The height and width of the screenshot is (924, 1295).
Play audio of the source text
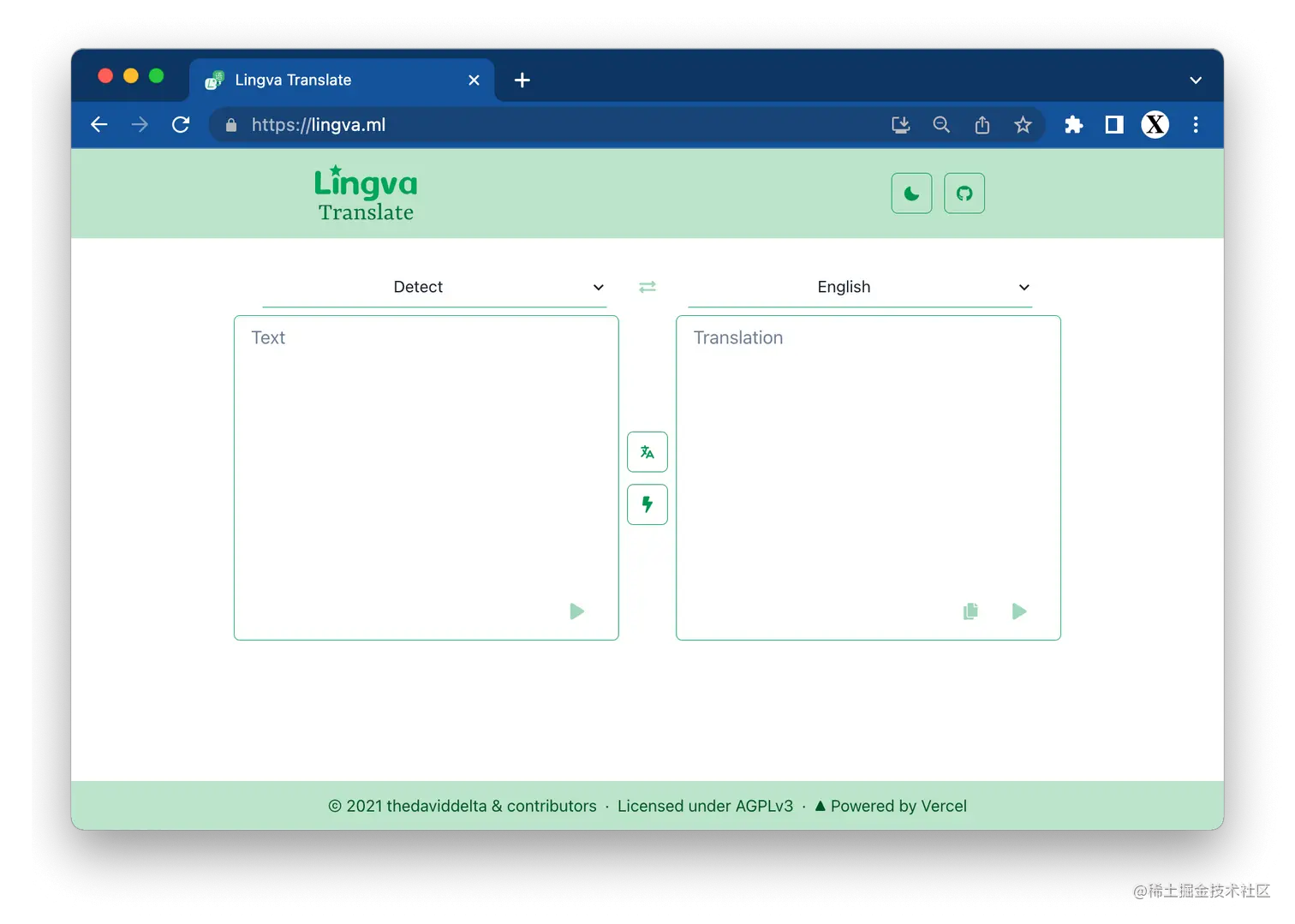(x=577, y=611)
